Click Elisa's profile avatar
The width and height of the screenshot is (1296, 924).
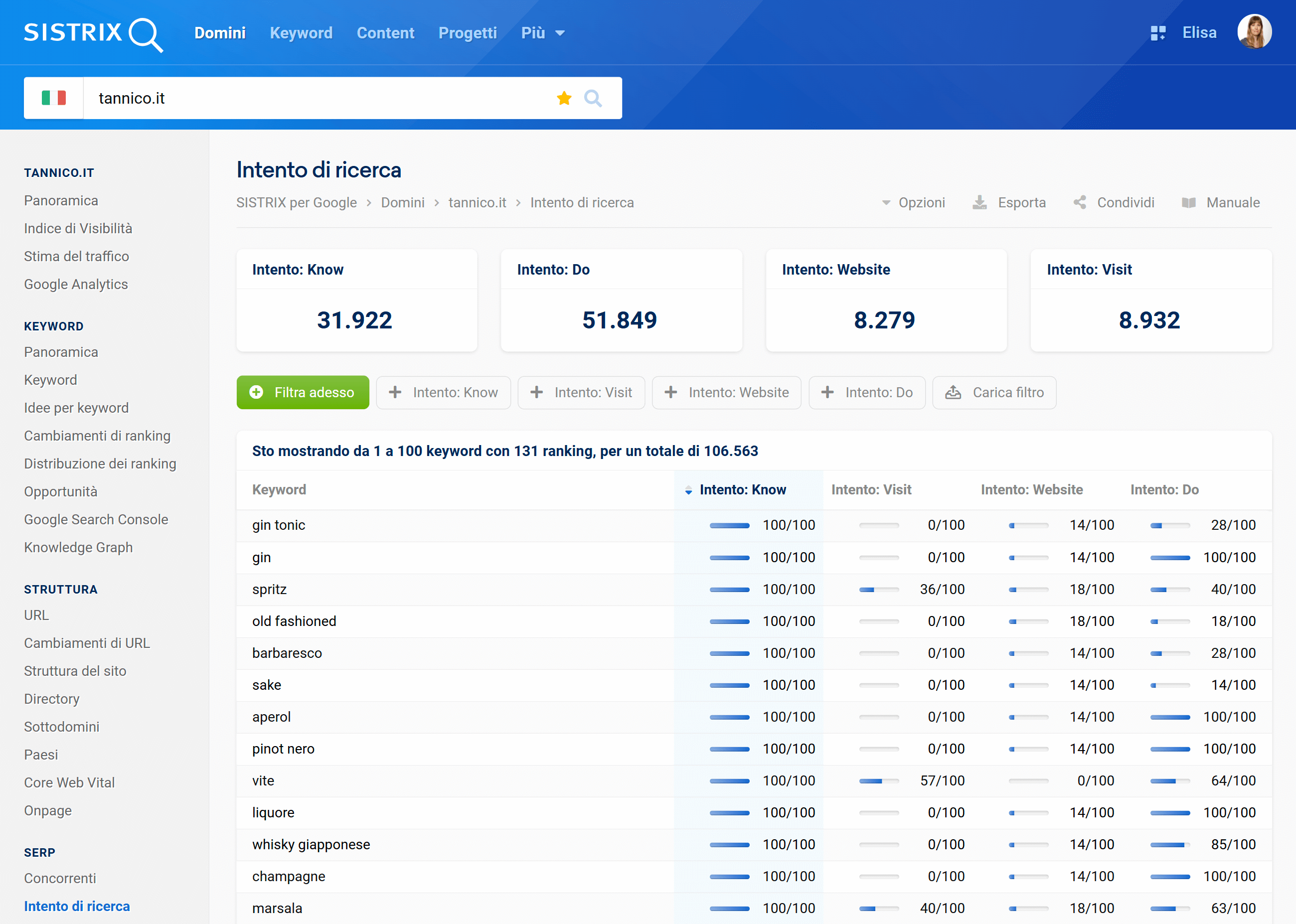point(1254,32)
